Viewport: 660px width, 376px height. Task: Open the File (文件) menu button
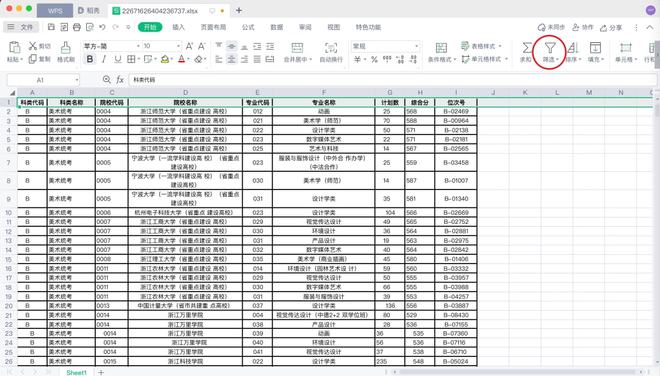point(21,27)
